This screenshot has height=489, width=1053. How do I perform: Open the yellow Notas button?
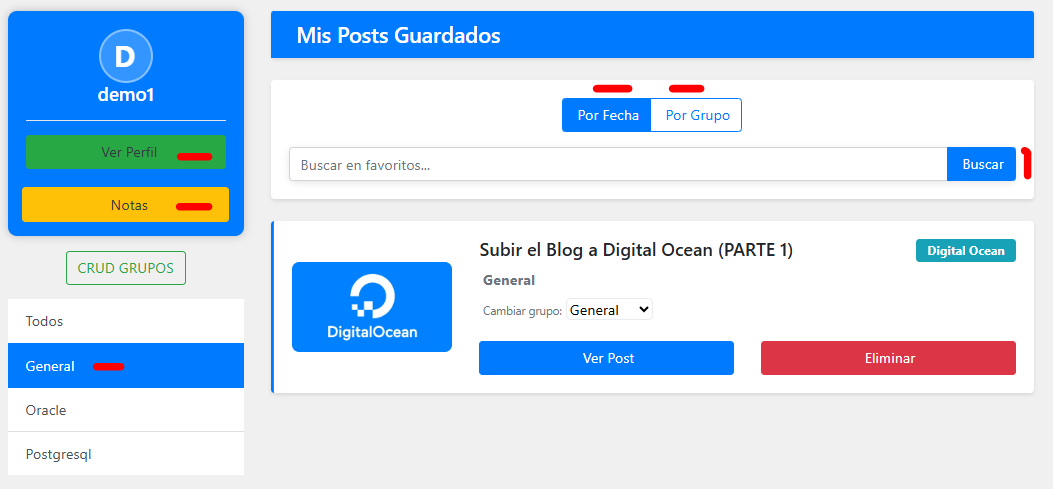[x=126, y=205]
